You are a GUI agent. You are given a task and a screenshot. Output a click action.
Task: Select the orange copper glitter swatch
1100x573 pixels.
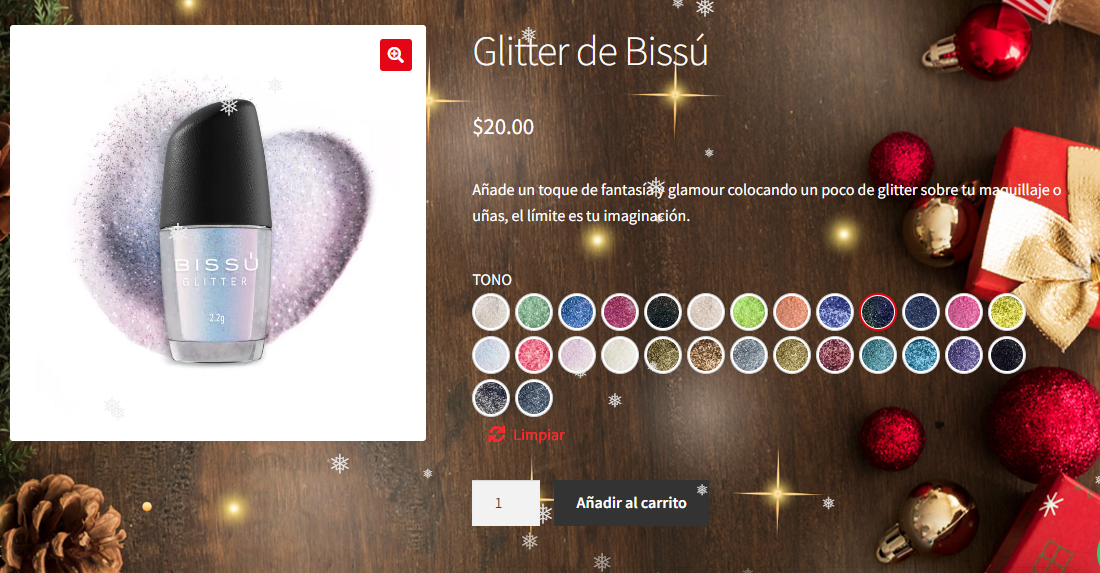point(792,312)
